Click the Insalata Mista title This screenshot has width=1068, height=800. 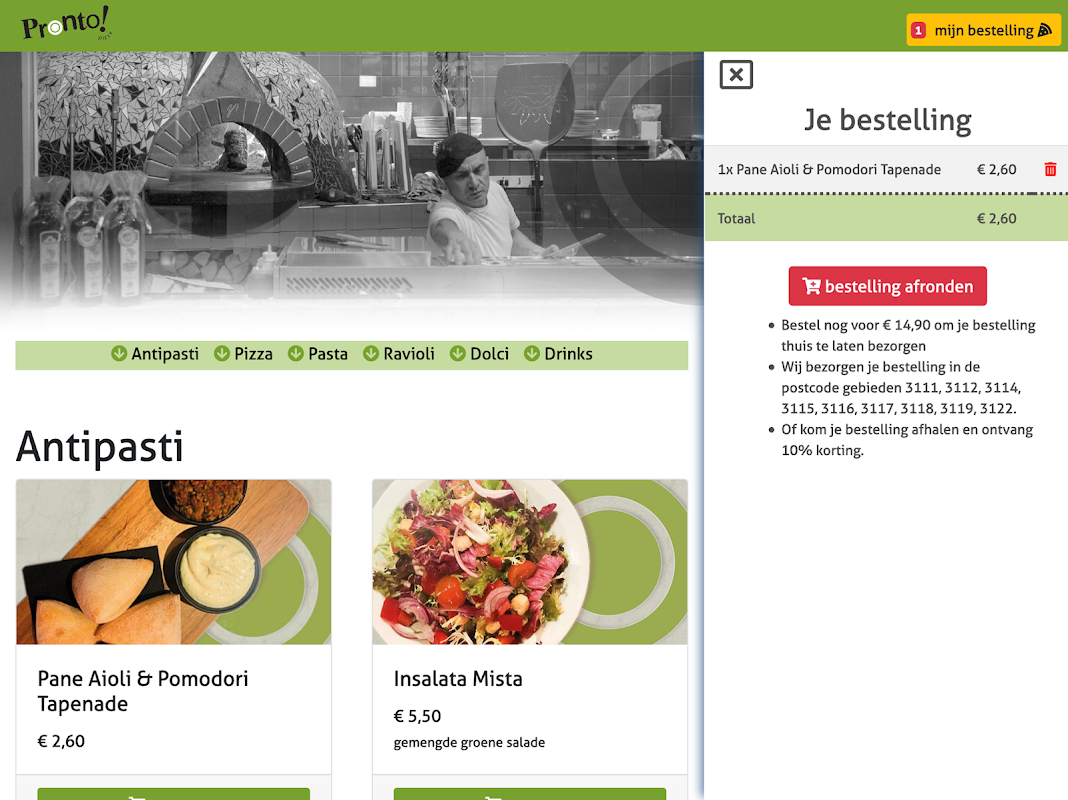[458, 679]
